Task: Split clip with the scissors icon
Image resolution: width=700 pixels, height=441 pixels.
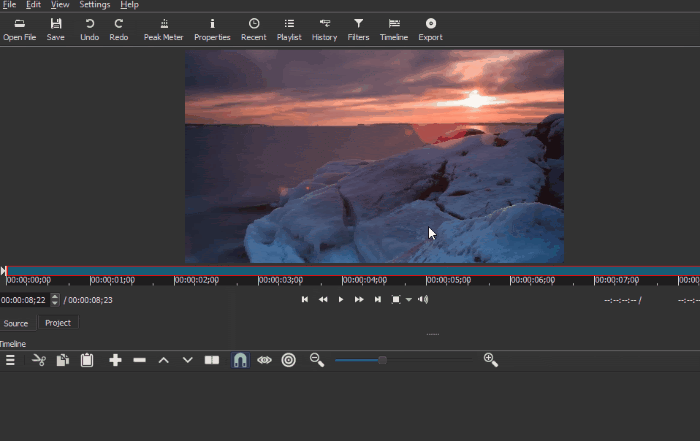Action: coord(39,360)
